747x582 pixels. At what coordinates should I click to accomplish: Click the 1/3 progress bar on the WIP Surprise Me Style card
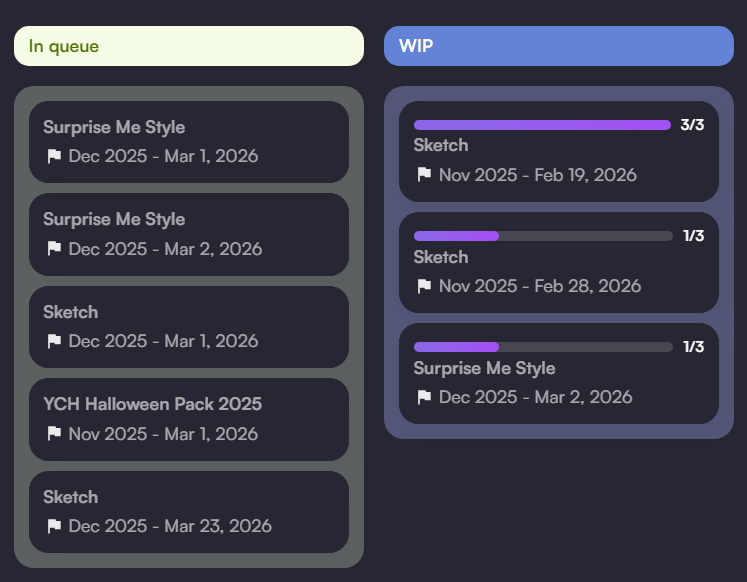(542, 347)
